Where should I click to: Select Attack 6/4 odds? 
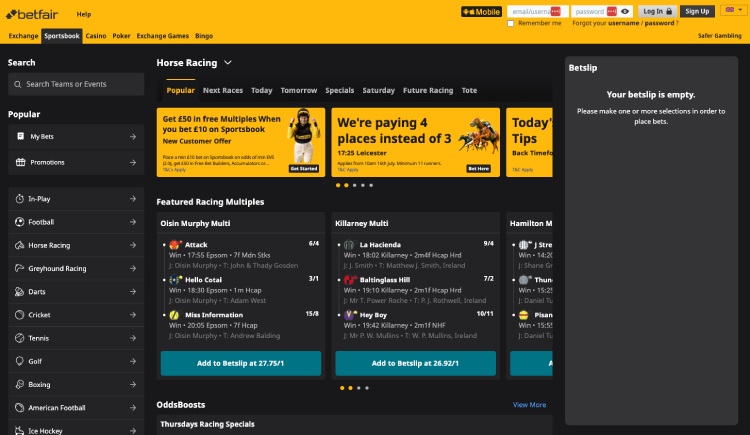click(x=314, y=244)
